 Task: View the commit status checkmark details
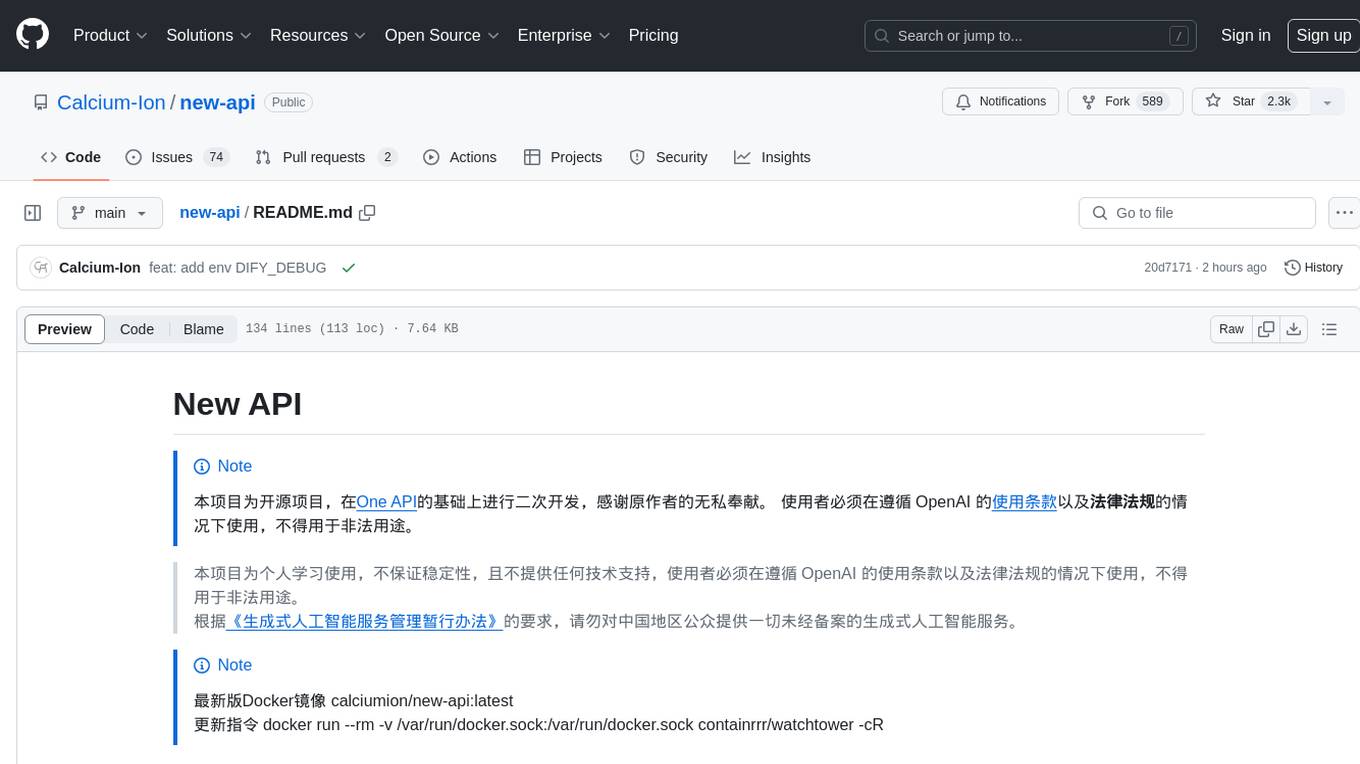348,268
